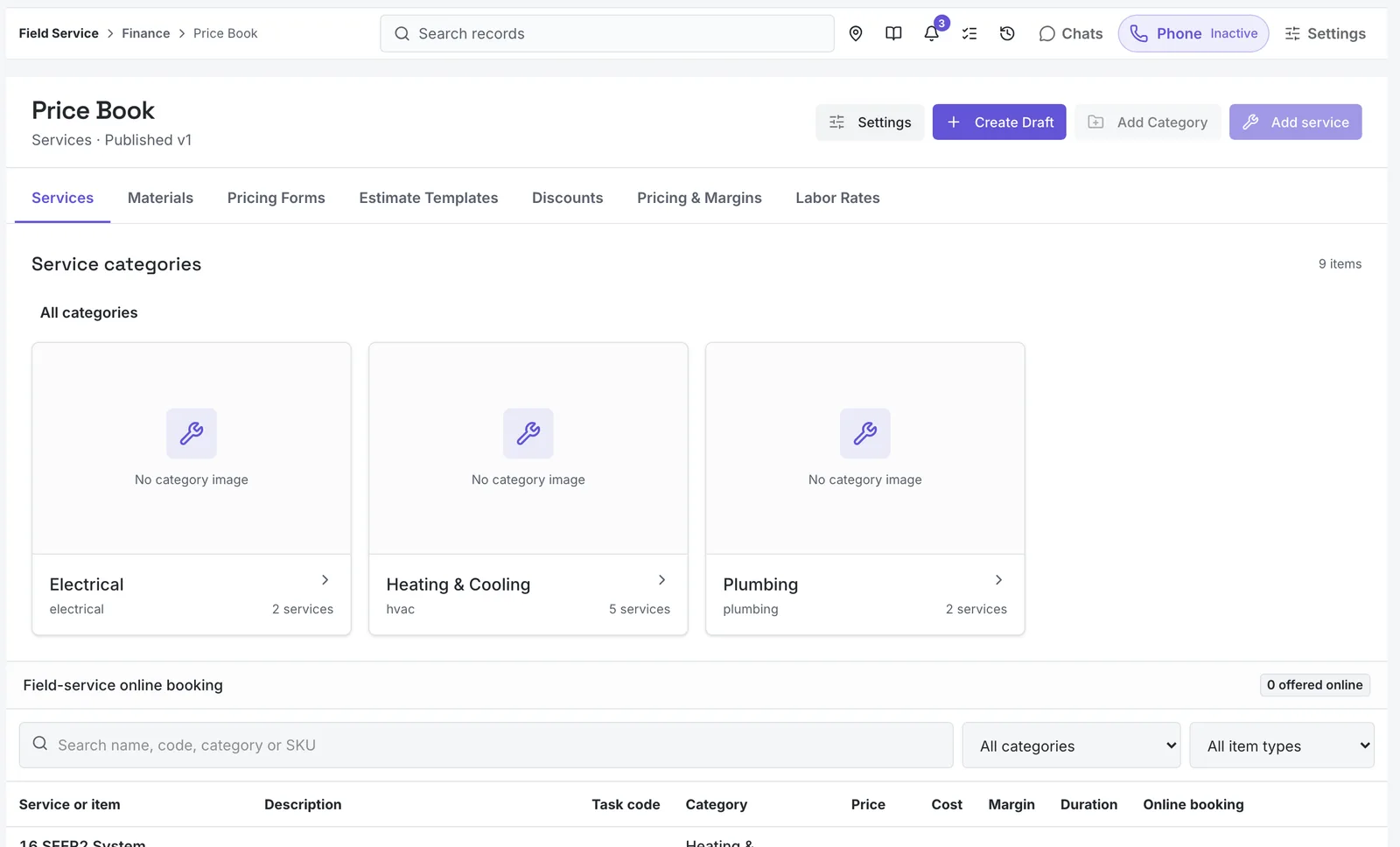Expand the Electrical category chevron

click(x=325, y=580)
